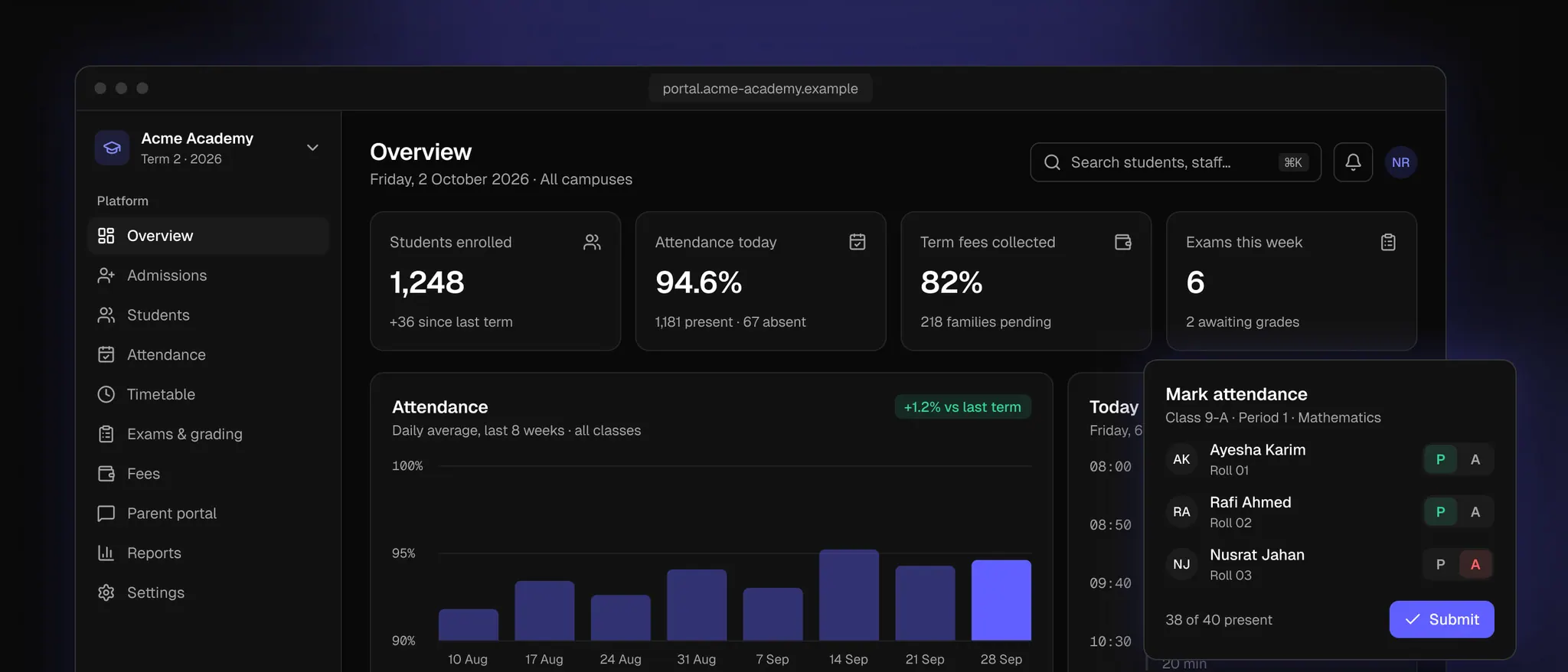Click 2 awaiting grades text

click(1243, 322)
